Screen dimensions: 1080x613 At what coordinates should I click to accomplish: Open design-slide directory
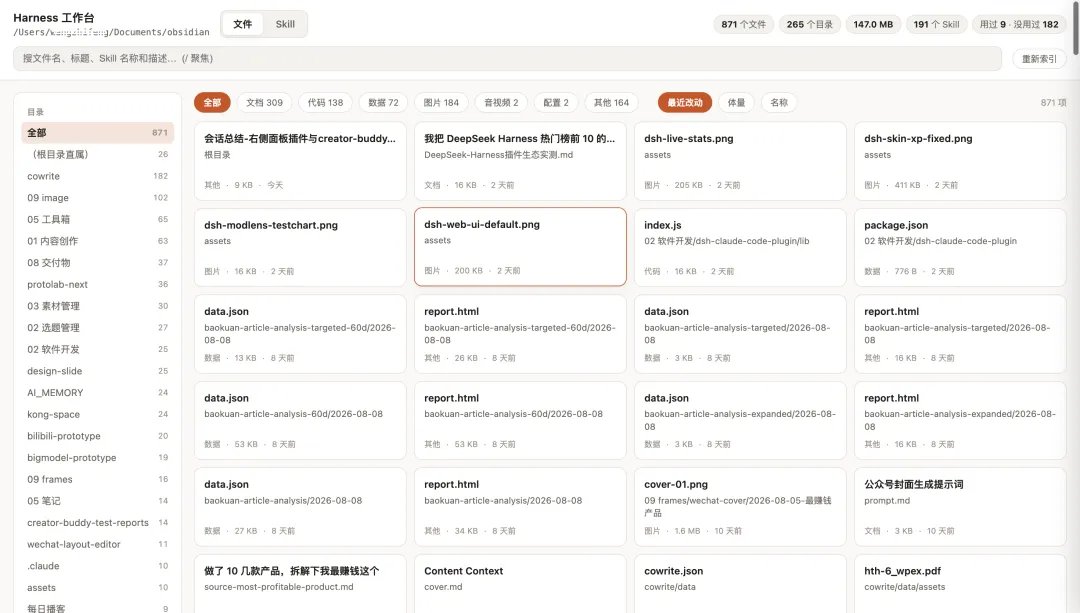97,371
